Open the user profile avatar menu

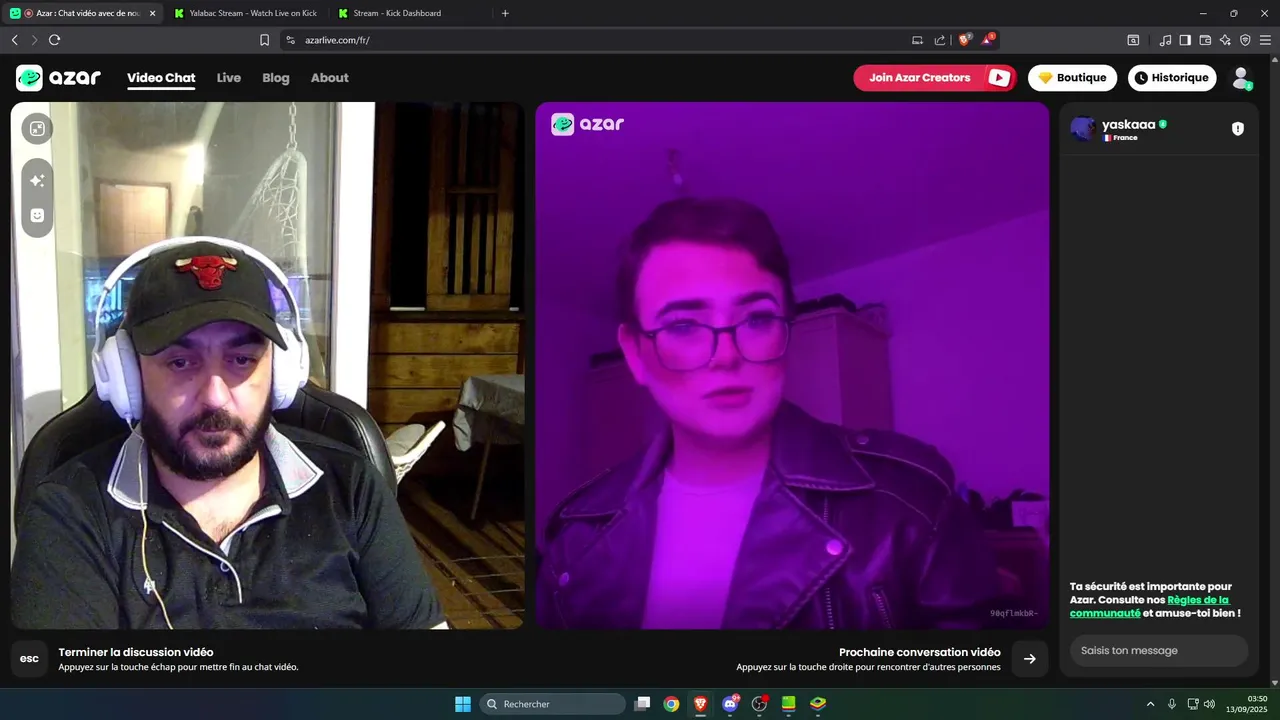(1241, 78)
